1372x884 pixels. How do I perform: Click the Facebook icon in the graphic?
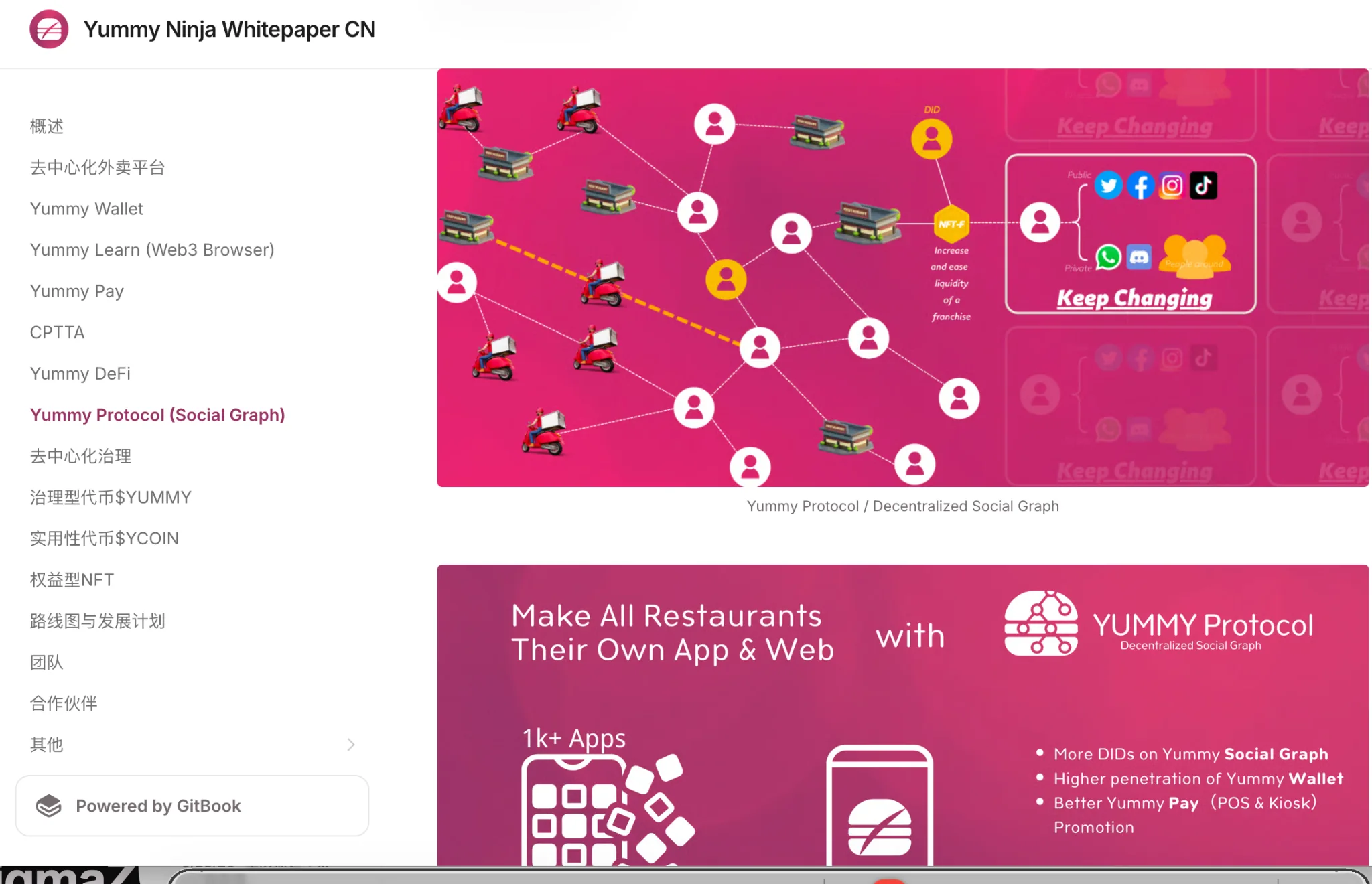(1140, 186)
